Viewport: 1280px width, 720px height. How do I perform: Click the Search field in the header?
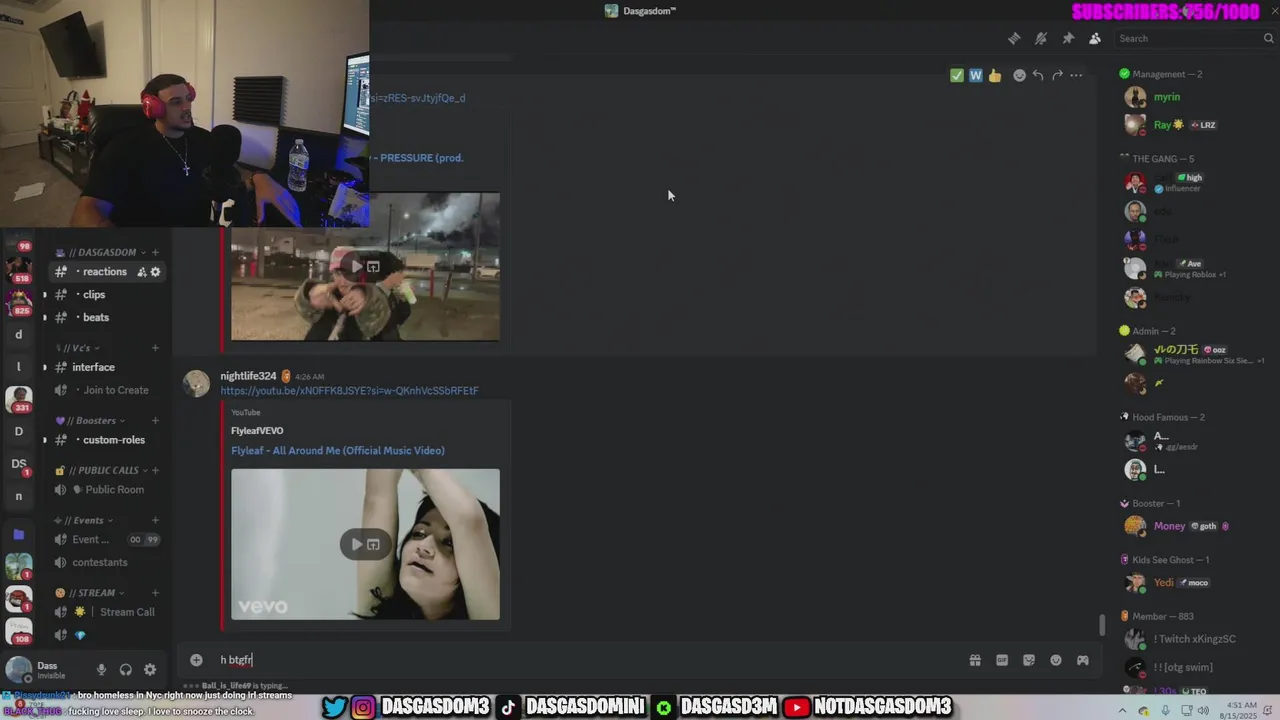1194,38
